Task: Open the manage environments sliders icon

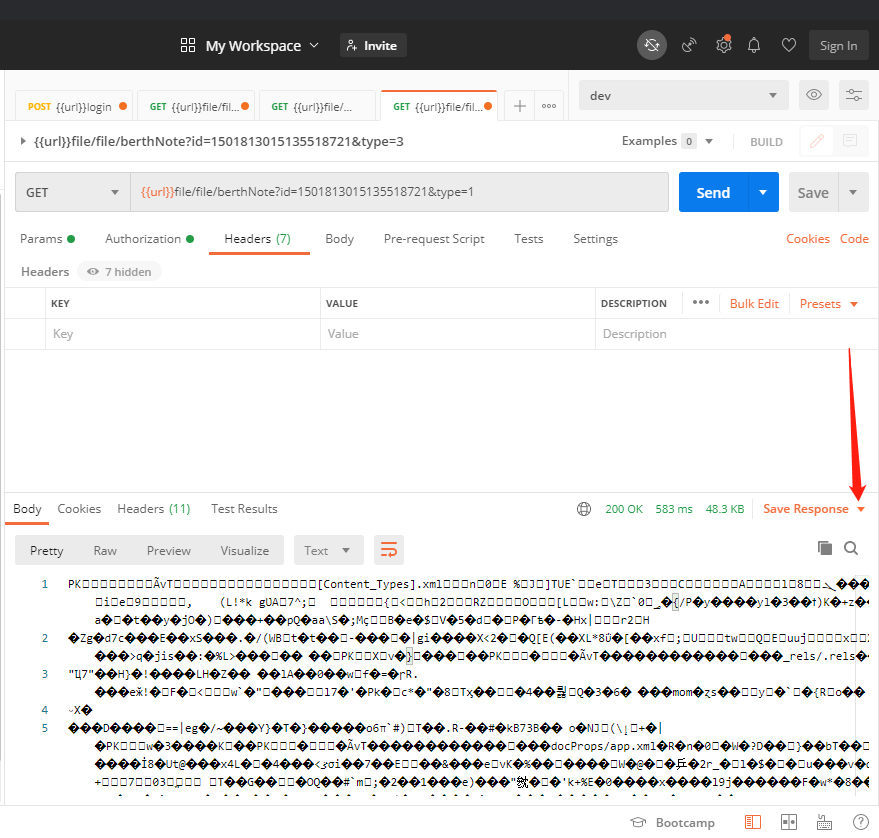Action: click(853, 95)
